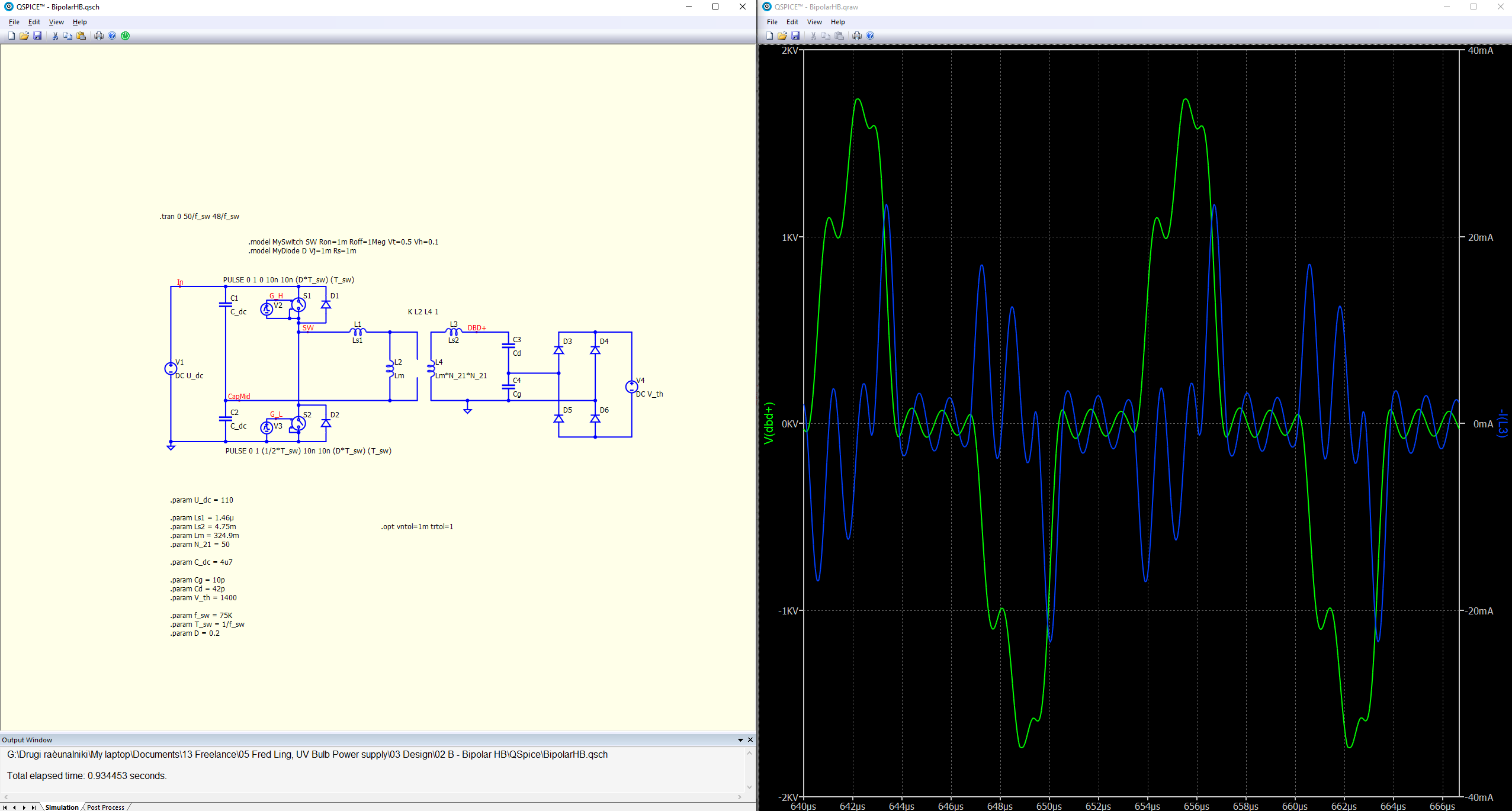Run simulation with green power icon
Screen dimensions: 1512x811
click(x=126, y=36)
